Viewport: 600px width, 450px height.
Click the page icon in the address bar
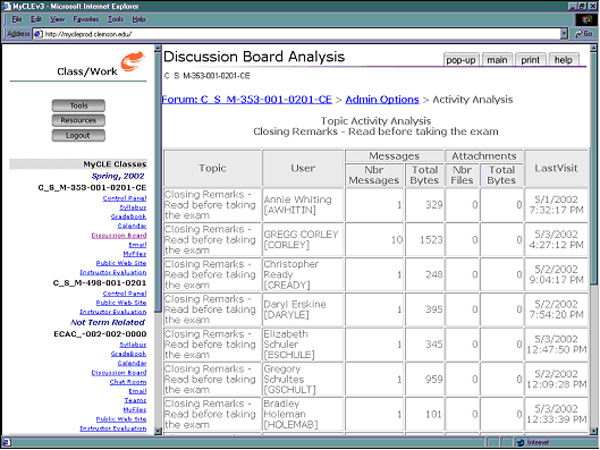point(38,34)
